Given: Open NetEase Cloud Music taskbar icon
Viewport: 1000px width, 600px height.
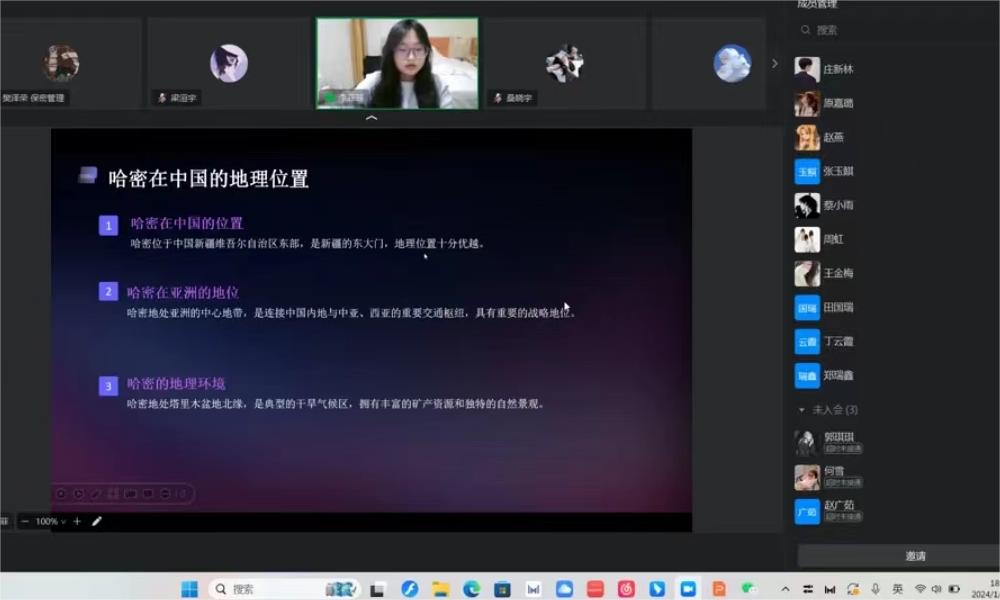Looking at the screenshot, I should (626, 589).
